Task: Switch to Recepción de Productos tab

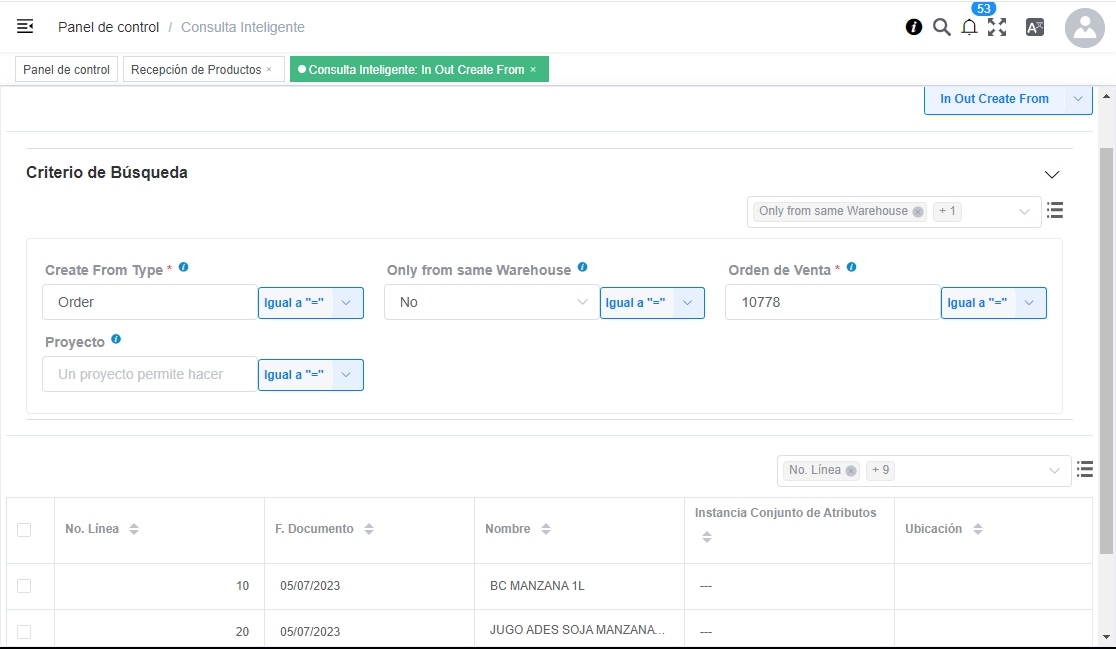Action: (196, 70)
